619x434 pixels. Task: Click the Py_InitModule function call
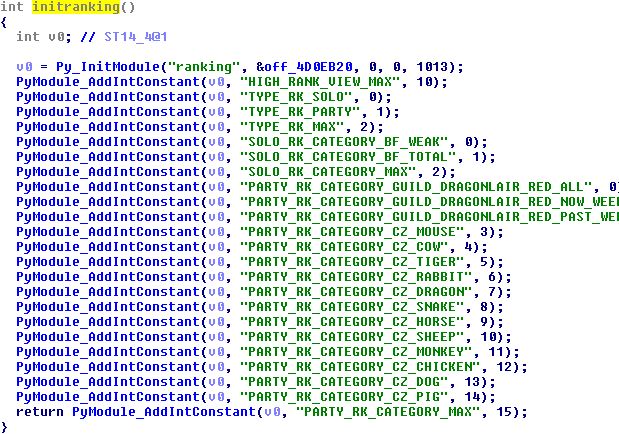coord(108,67)
